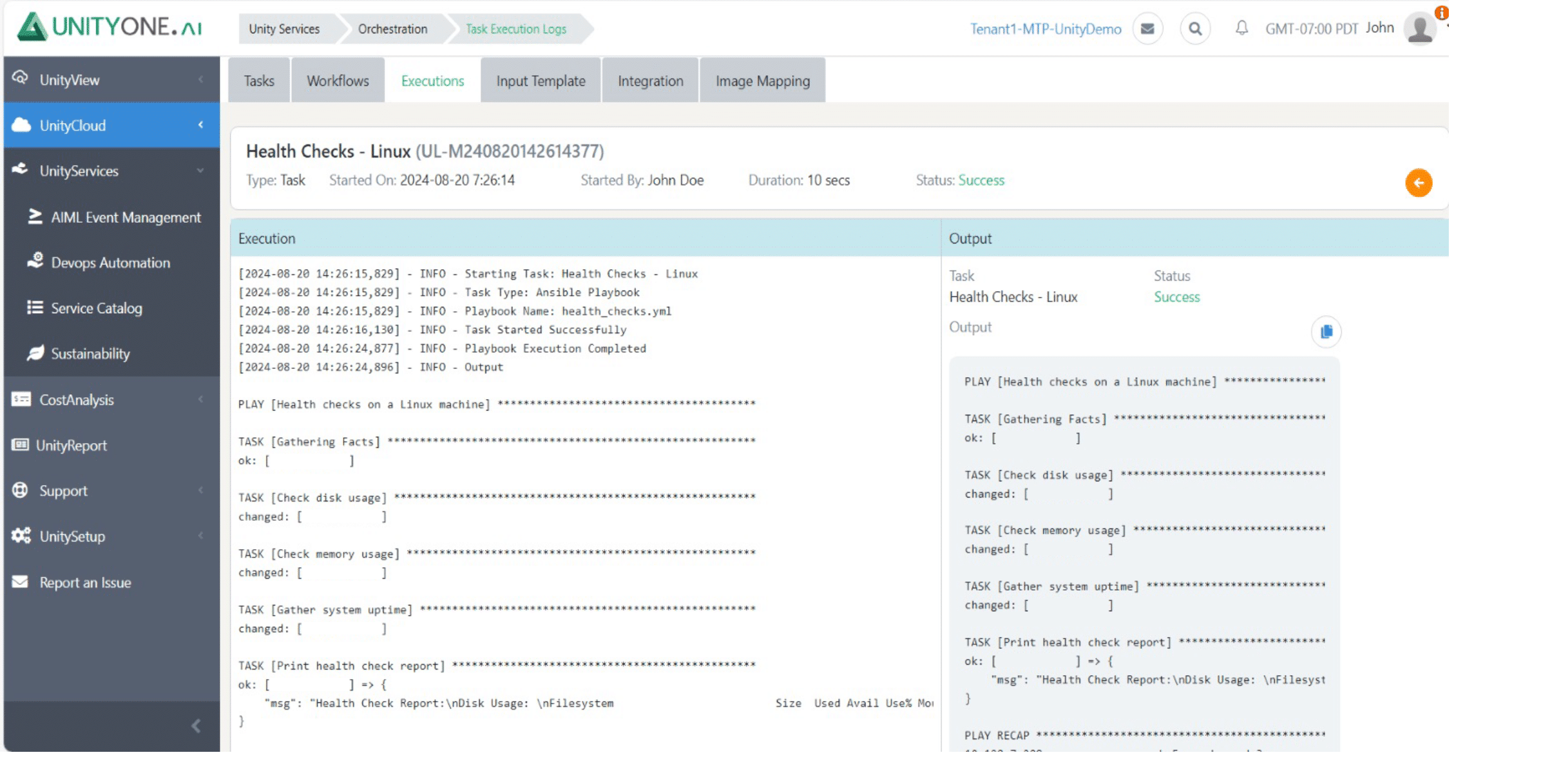Open Sustainability from the sidebar
This screenshot has height=770, width=1568.
90,353
